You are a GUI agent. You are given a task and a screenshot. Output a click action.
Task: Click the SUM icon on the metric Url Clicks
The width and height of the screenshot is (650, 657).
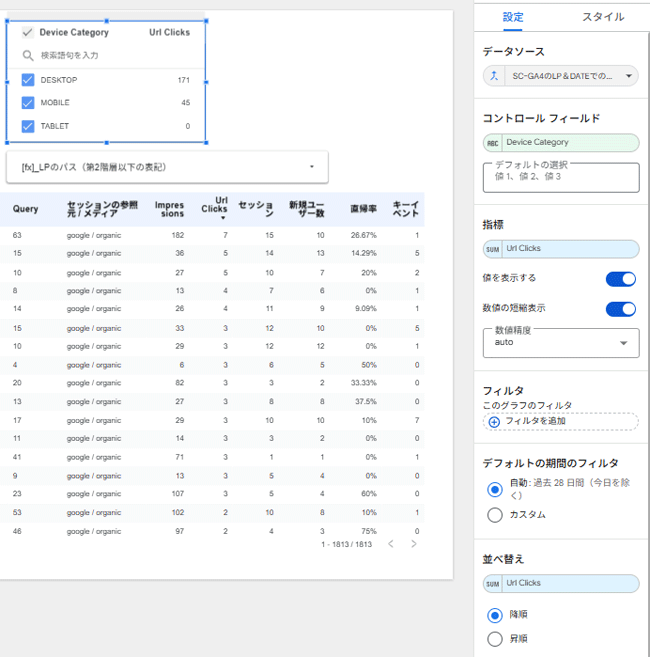tap(493, 249)
